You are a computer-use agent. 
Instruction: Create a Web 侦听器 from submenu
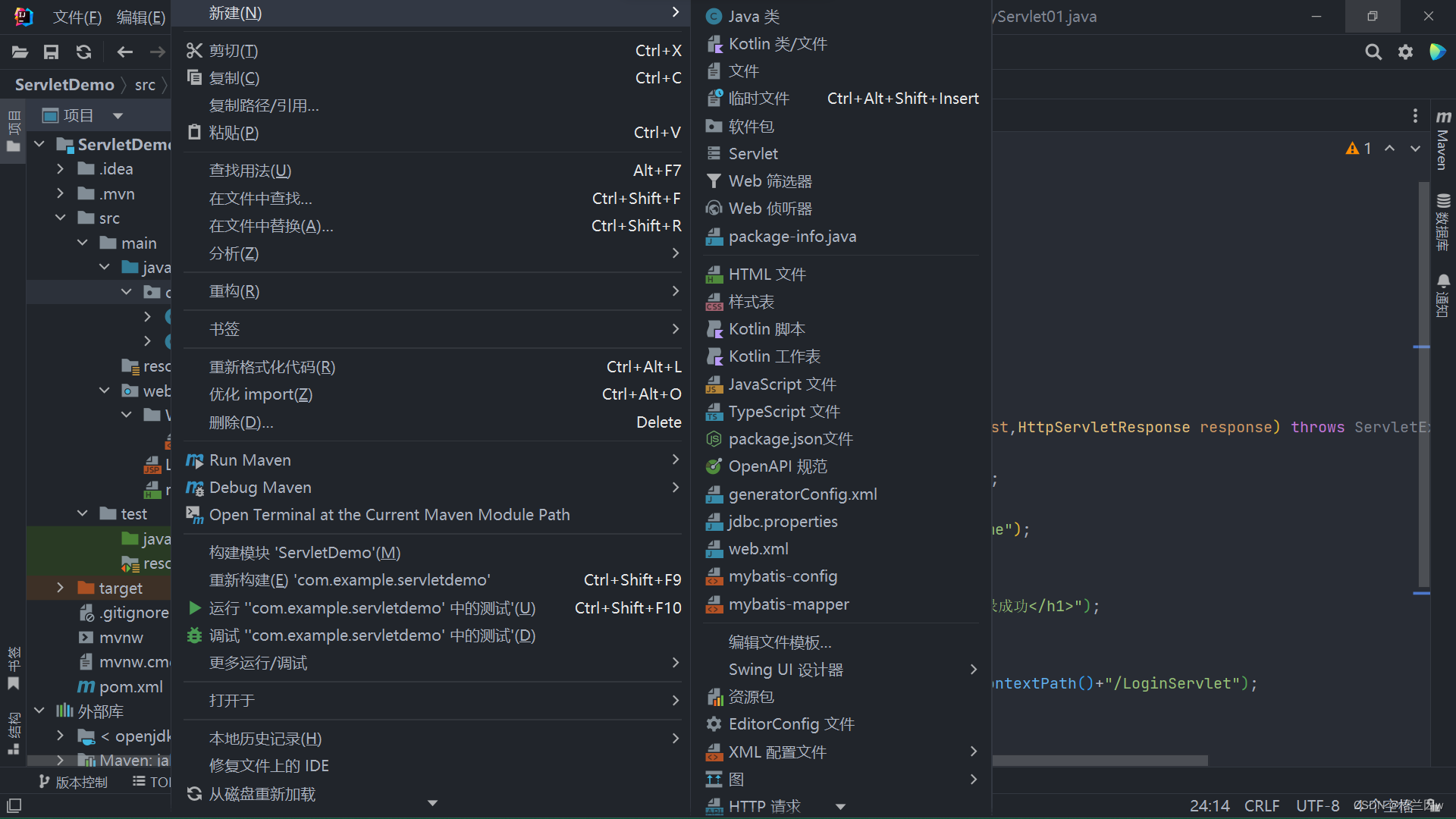tap(842, 209)
